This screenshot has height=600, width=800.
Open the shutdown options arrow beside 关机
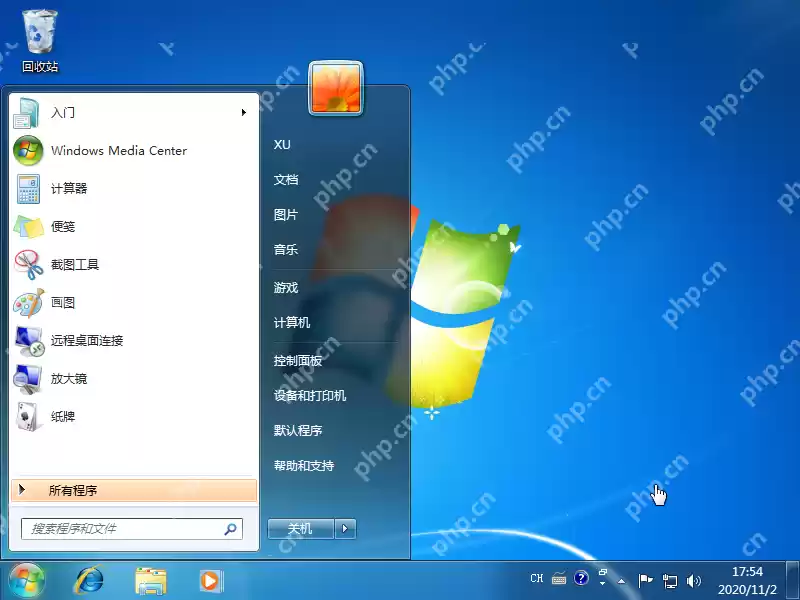342,528
